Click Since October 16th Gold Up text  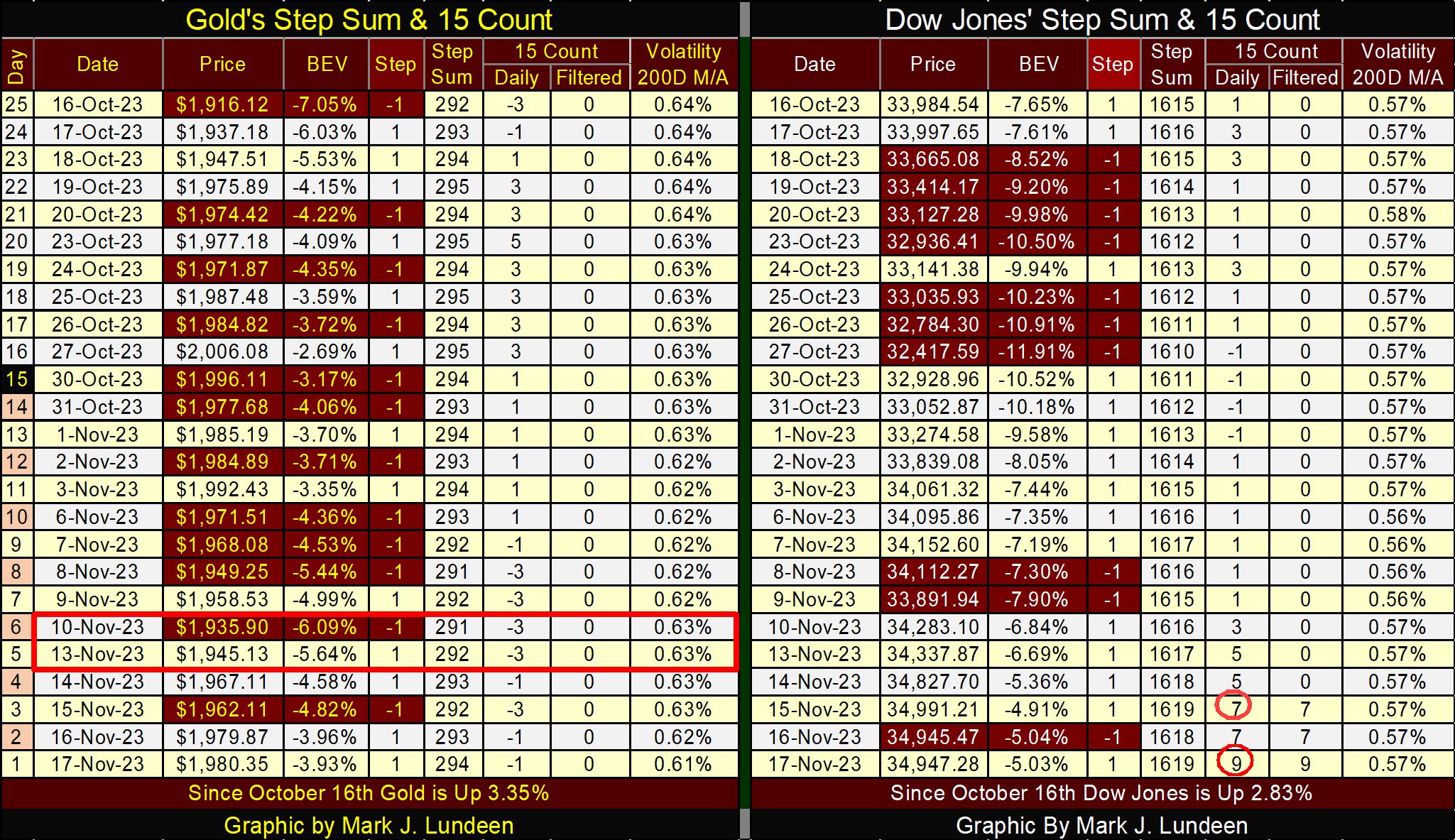(x=369, y=792)
